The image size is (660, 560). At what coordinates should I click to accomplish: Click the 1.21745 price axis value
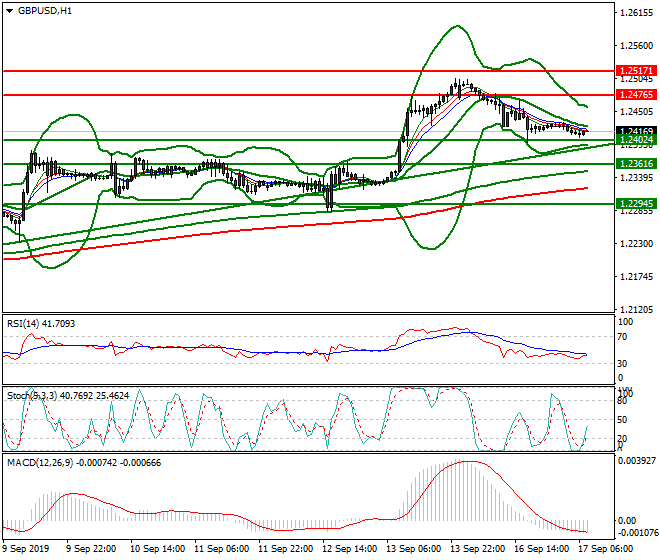[637, 277]
